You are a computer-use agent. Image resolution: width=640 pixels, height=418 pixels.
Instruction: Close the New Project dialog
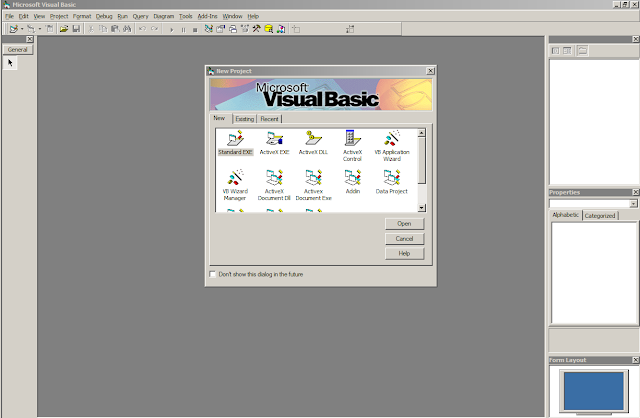click(430, 71)
